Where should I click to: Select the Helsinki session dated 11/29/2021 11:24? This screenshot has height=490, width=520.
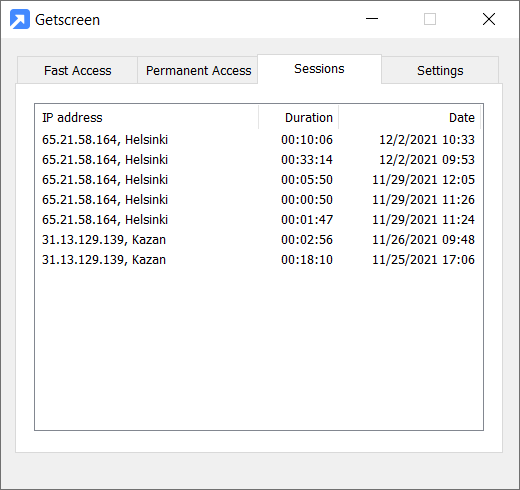(258, 220)
